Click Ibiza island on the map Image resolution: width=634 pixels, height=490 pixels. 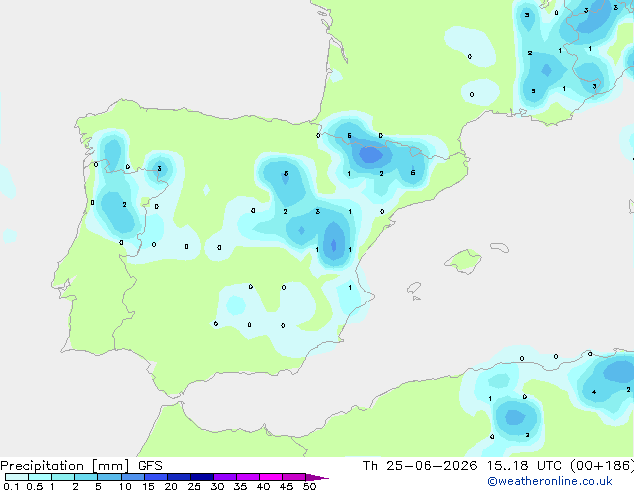coord(414,288)
